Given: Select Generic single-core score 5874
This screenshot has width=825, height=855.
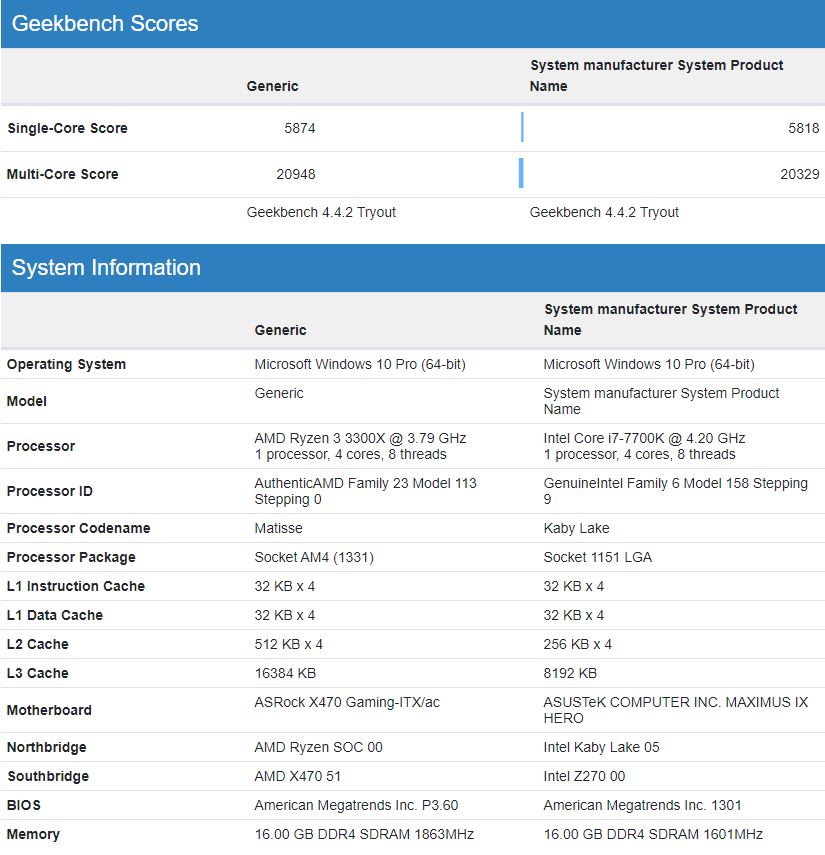Looking at the screenshot, I should coord(300,128).
